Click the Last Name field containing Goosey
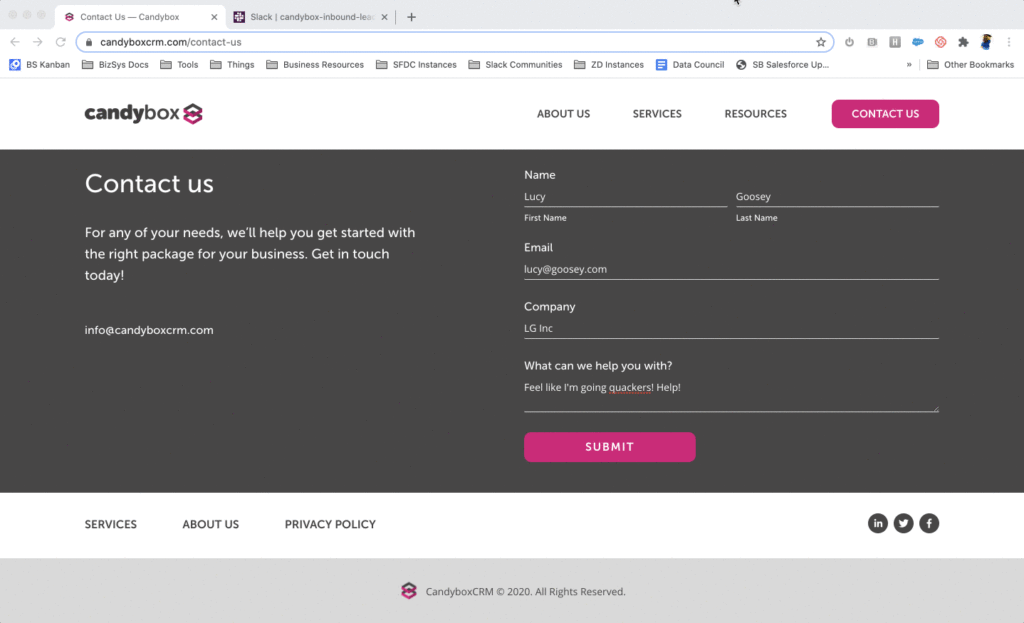The image size is (1024, 623). coord(837,197)
